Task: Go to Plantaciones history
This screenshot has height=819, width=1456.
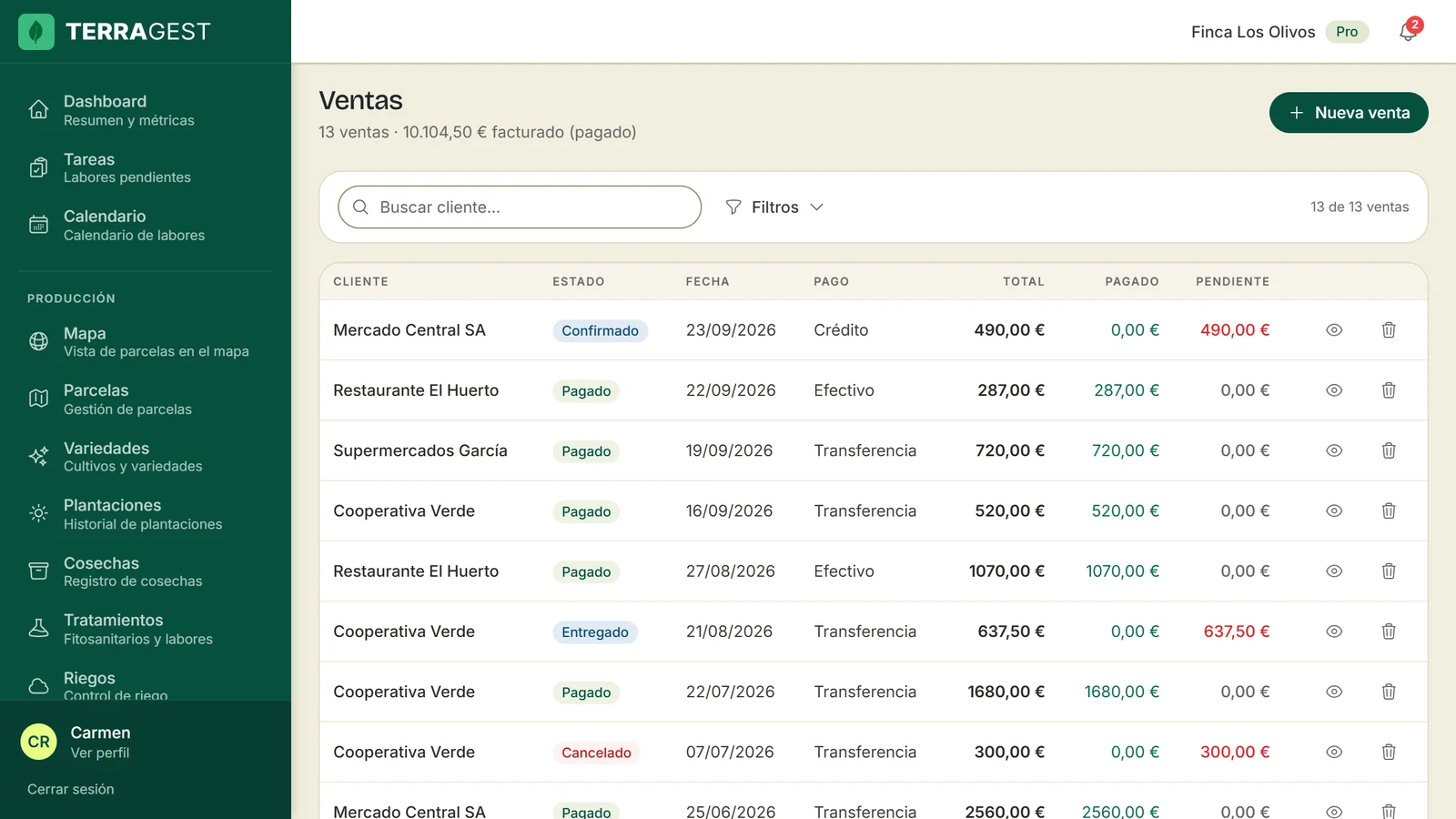Action: tap(146, 514)
